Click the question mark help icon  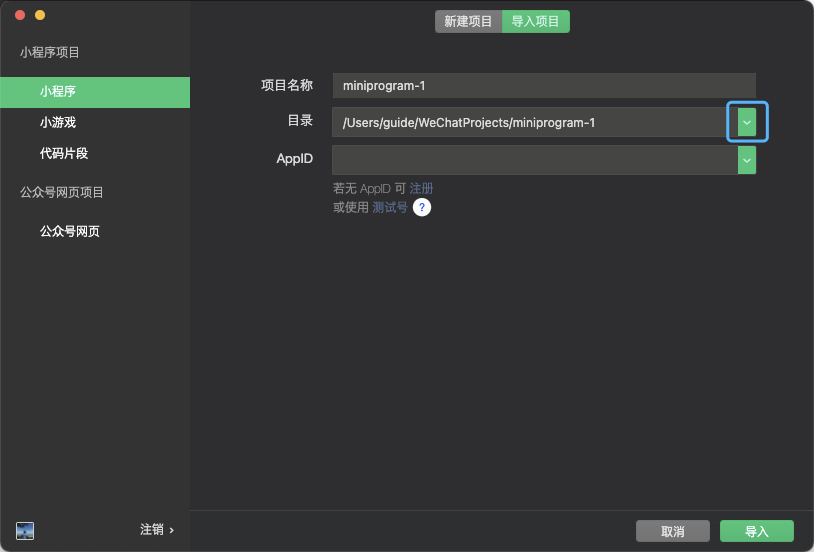coord(422,207)
